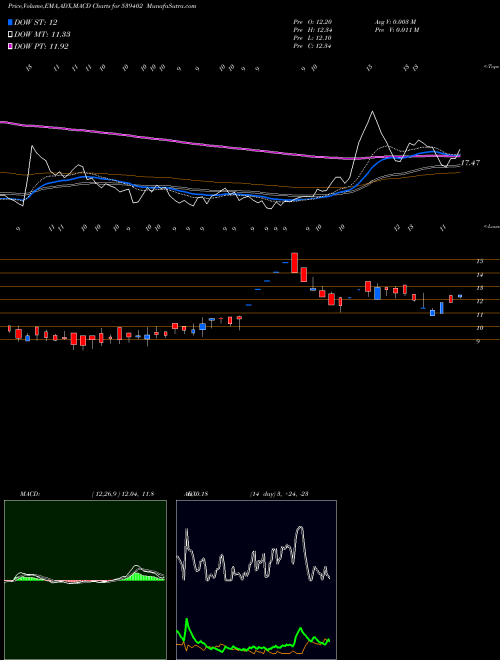
Task: Click the 17.47 value beside the EMA lines
Action: [x=470, y=162]
